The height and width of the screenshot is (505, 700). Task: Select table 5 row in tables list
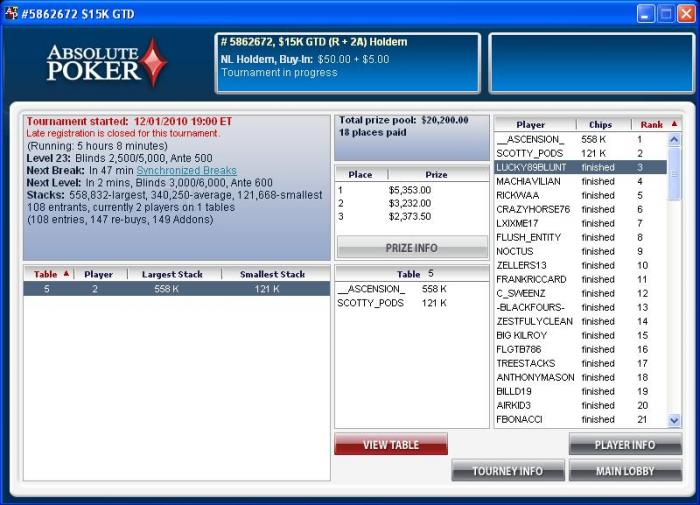pyautogui.click(x=177, y=289)
